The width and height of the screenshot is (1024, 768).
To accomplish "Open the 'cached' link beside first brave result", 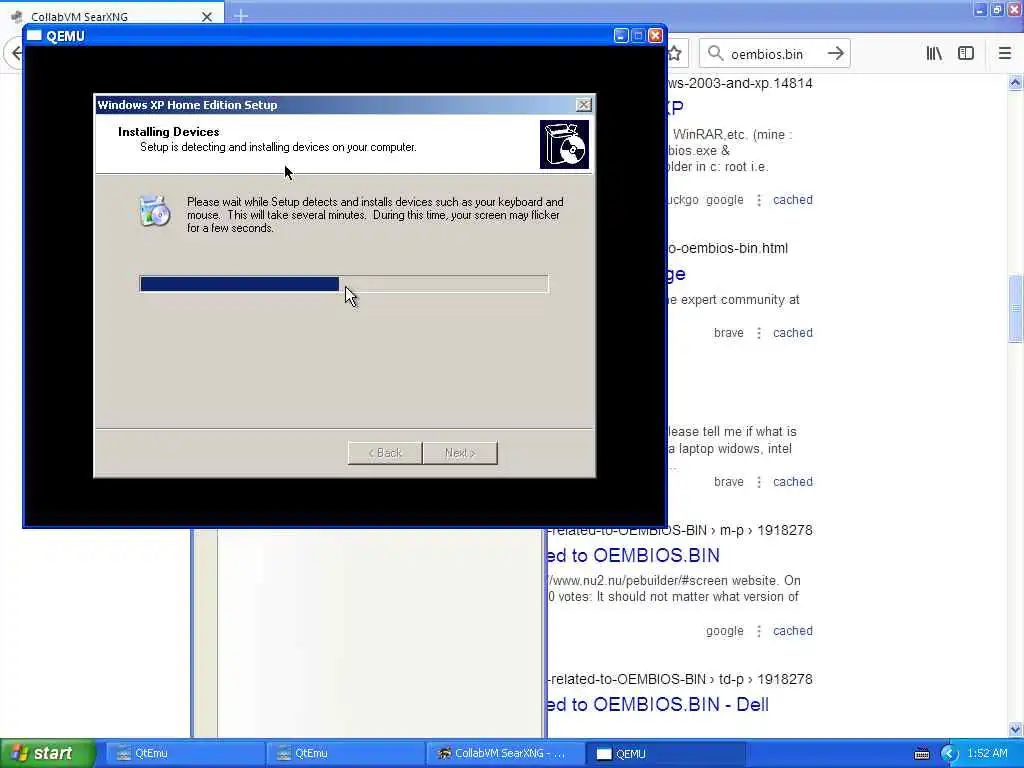I will (x=793, y=332).
